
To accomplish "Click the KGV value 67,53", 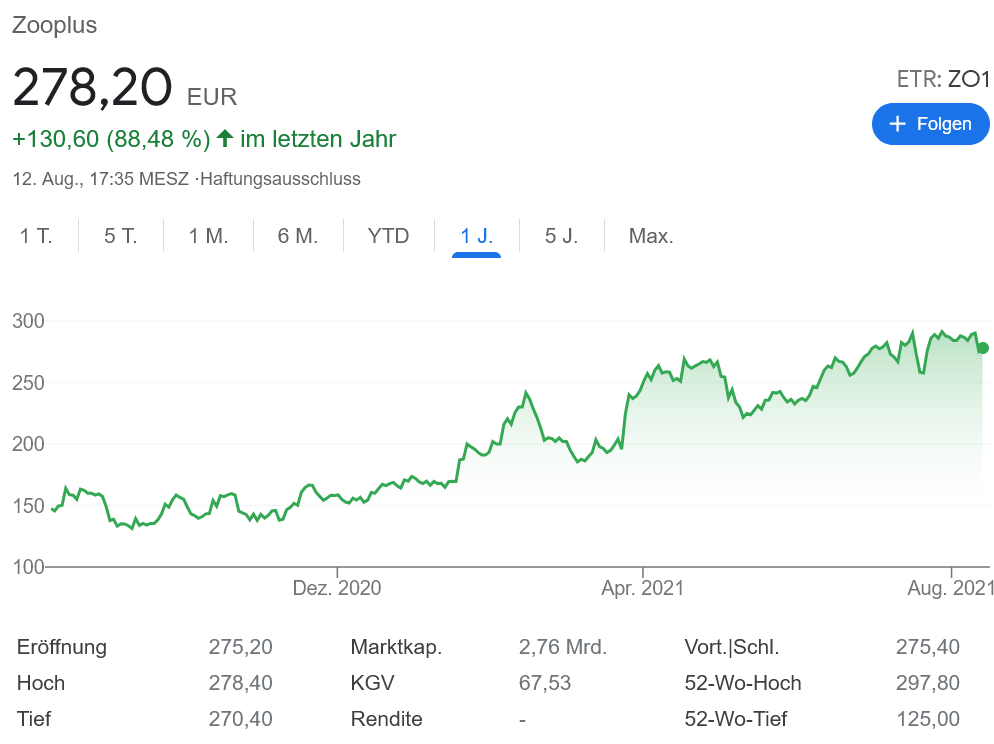I will pyautogui.click(x=545, y=683).
